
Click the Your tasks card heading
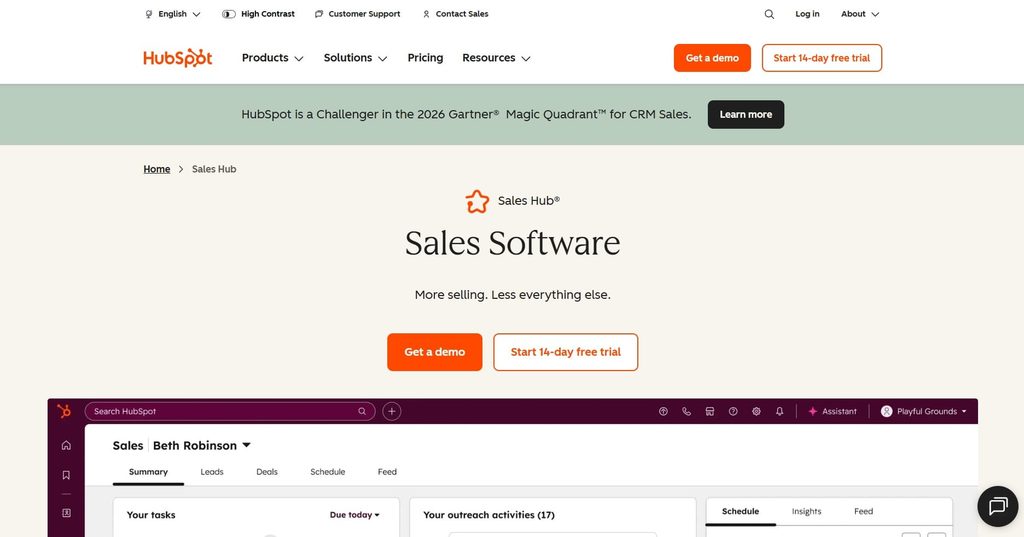[x=151, y=515]
